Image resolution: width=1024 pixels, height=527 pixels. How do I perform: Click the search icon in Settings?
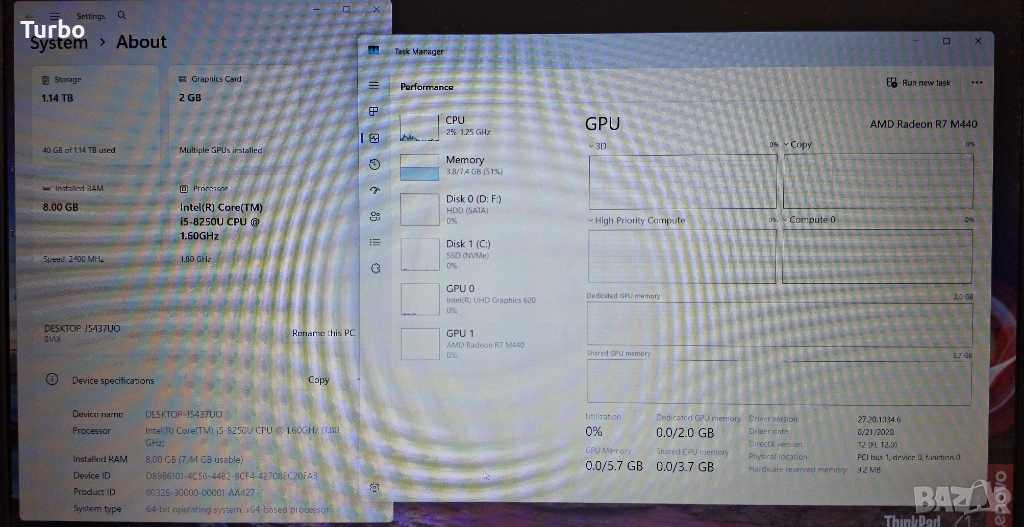[x=122, y=16]
